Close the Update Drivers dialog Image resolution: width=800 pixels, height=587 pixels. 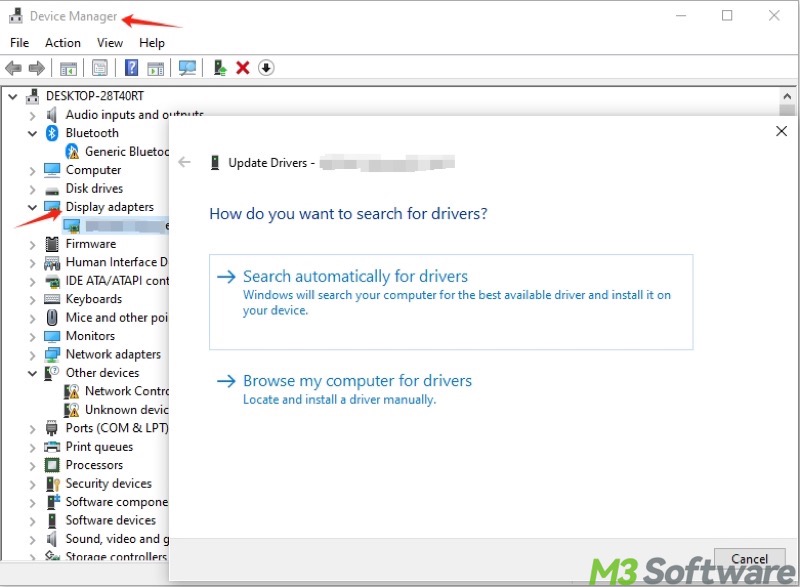[781, 131]
